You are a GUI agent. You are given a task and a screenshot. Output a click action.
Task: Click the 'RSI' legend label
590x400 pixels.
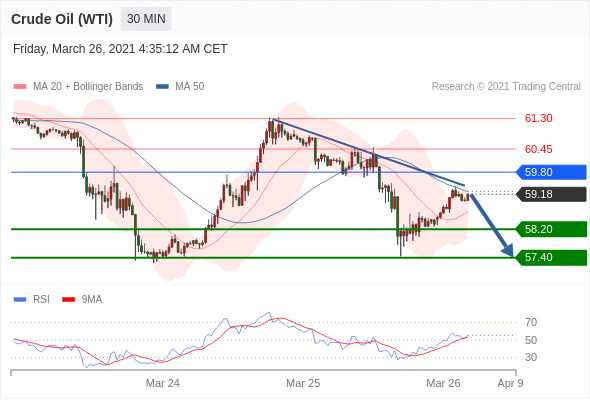[x=41, y=300]
